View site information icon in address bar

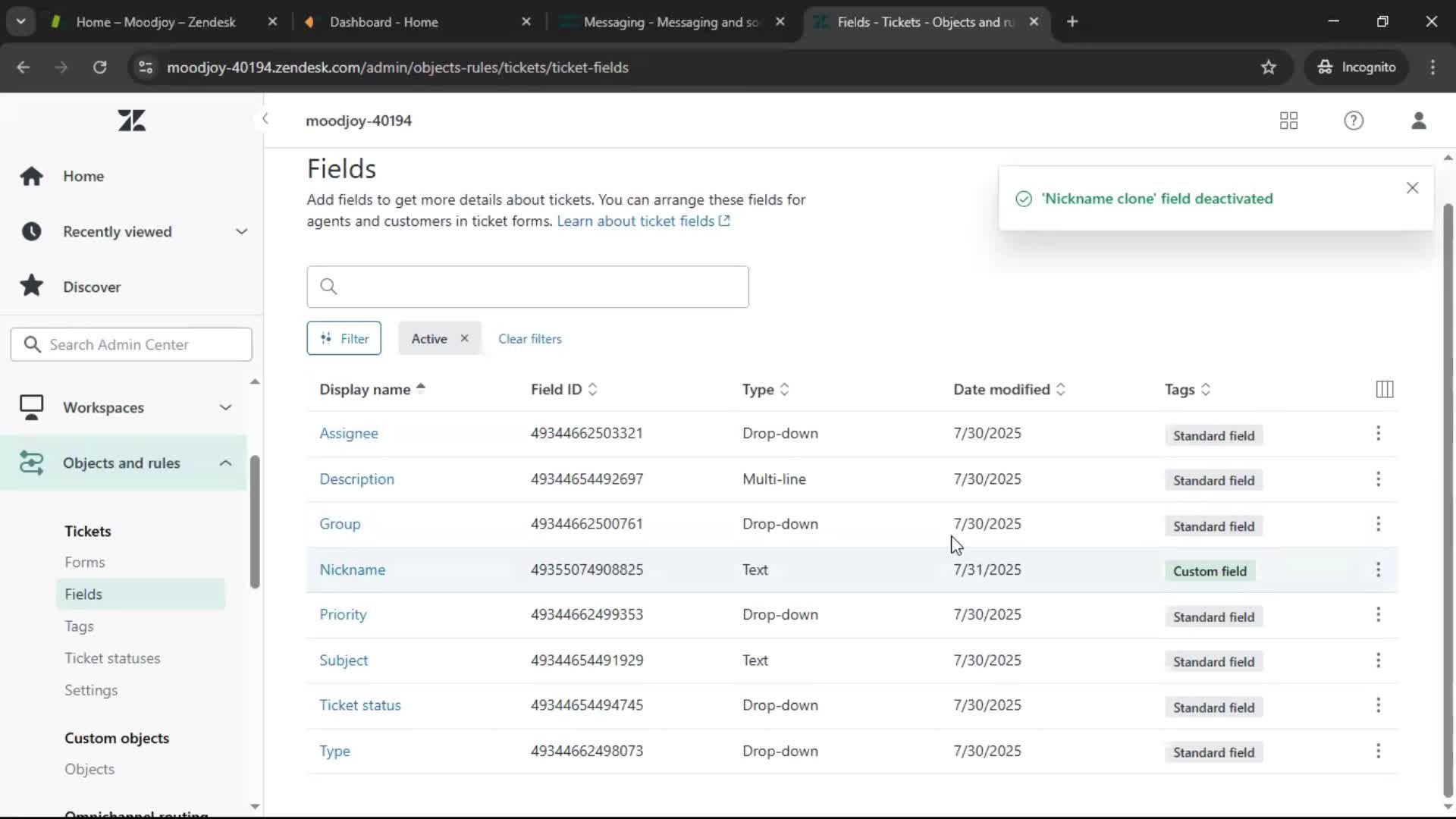pos(145,67)
